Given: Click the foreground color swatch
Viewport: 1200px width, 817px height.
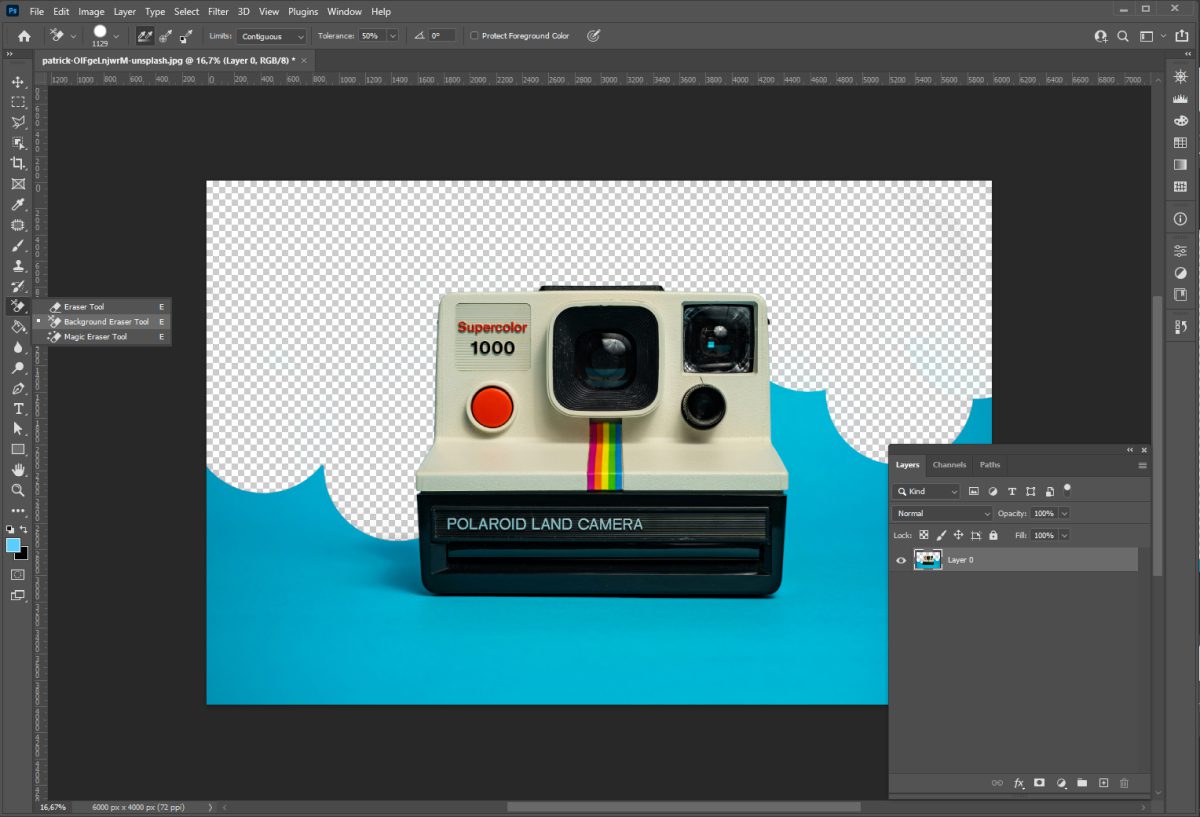Looking at the screenshot, I should pos(13,545).
